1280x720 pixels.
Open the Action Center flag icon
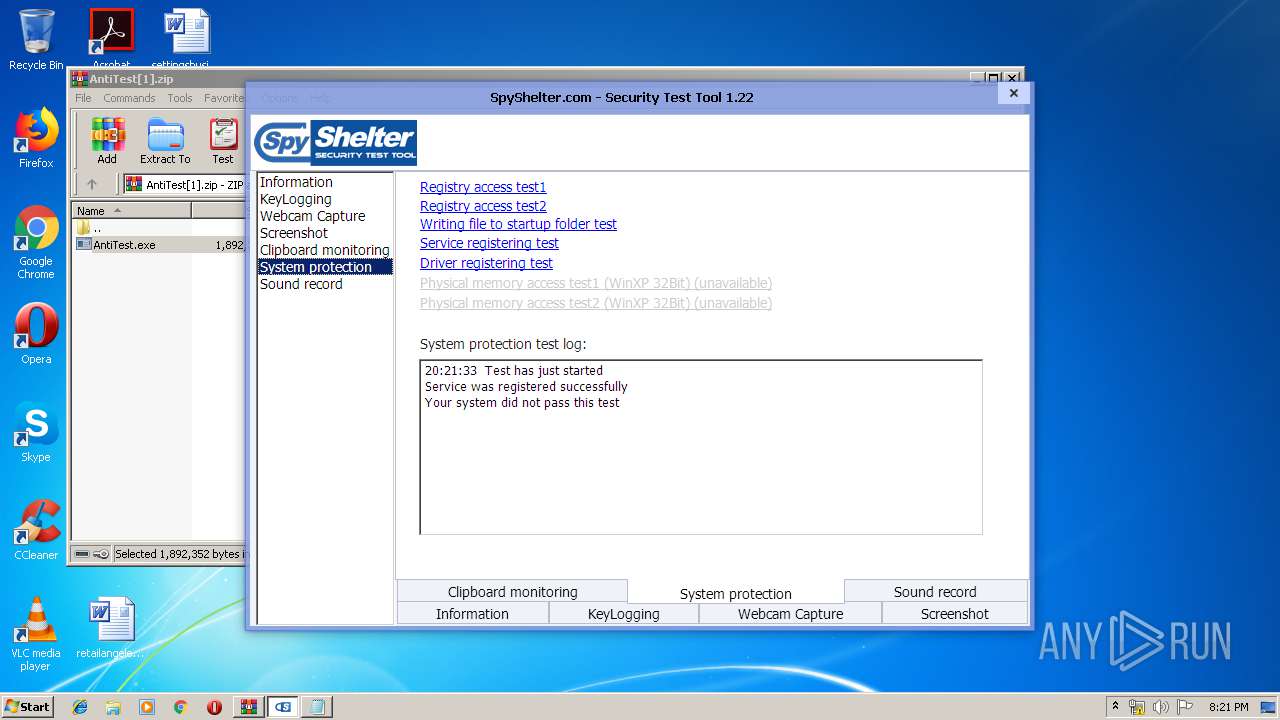click(1184, 707)
